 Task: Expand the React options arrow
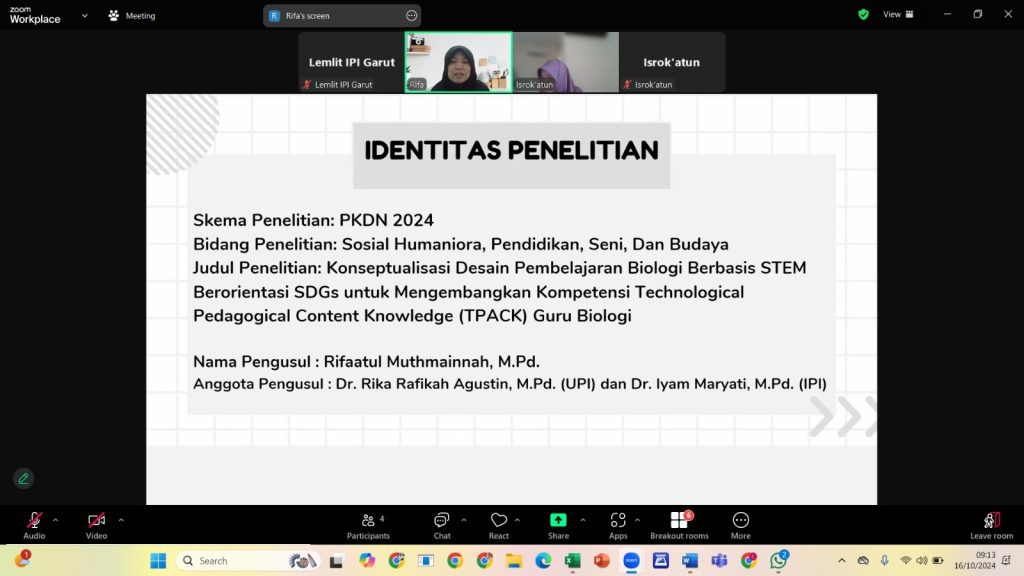pyautogui.click(x=517, y=520)
